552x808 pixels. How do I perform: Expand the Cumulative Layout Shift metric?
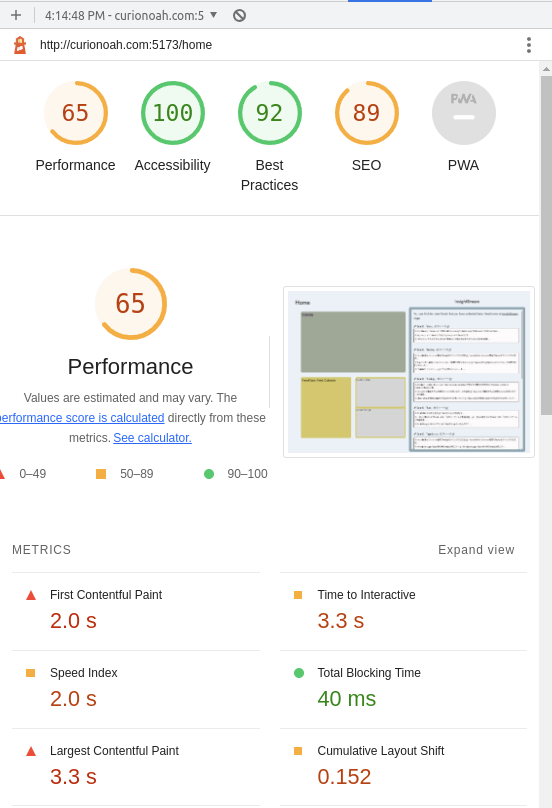pos(404,767)
